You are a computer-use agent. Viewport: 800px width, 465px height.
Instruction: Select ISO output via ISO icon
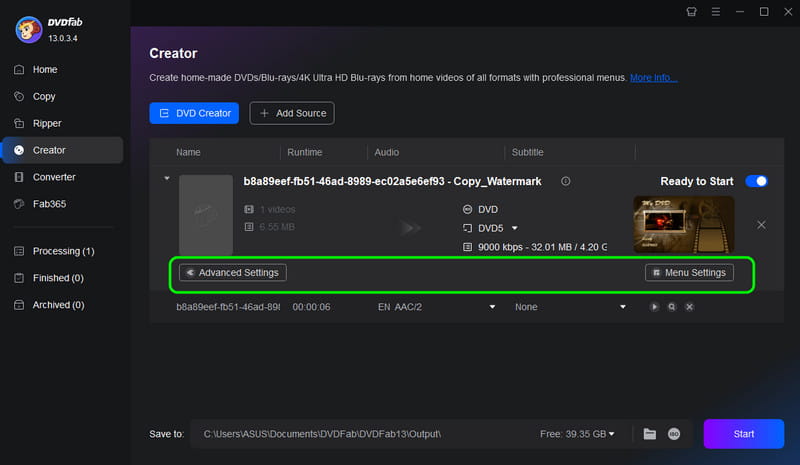click(674, 434)
